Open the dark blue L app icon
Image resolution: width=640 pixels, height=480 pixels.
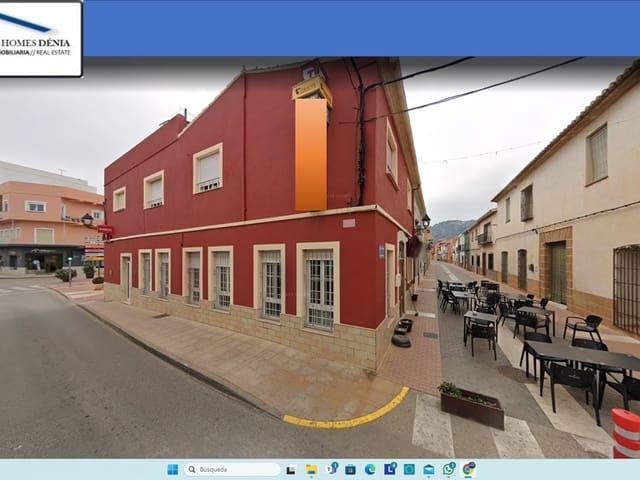(x=389, y=469)
